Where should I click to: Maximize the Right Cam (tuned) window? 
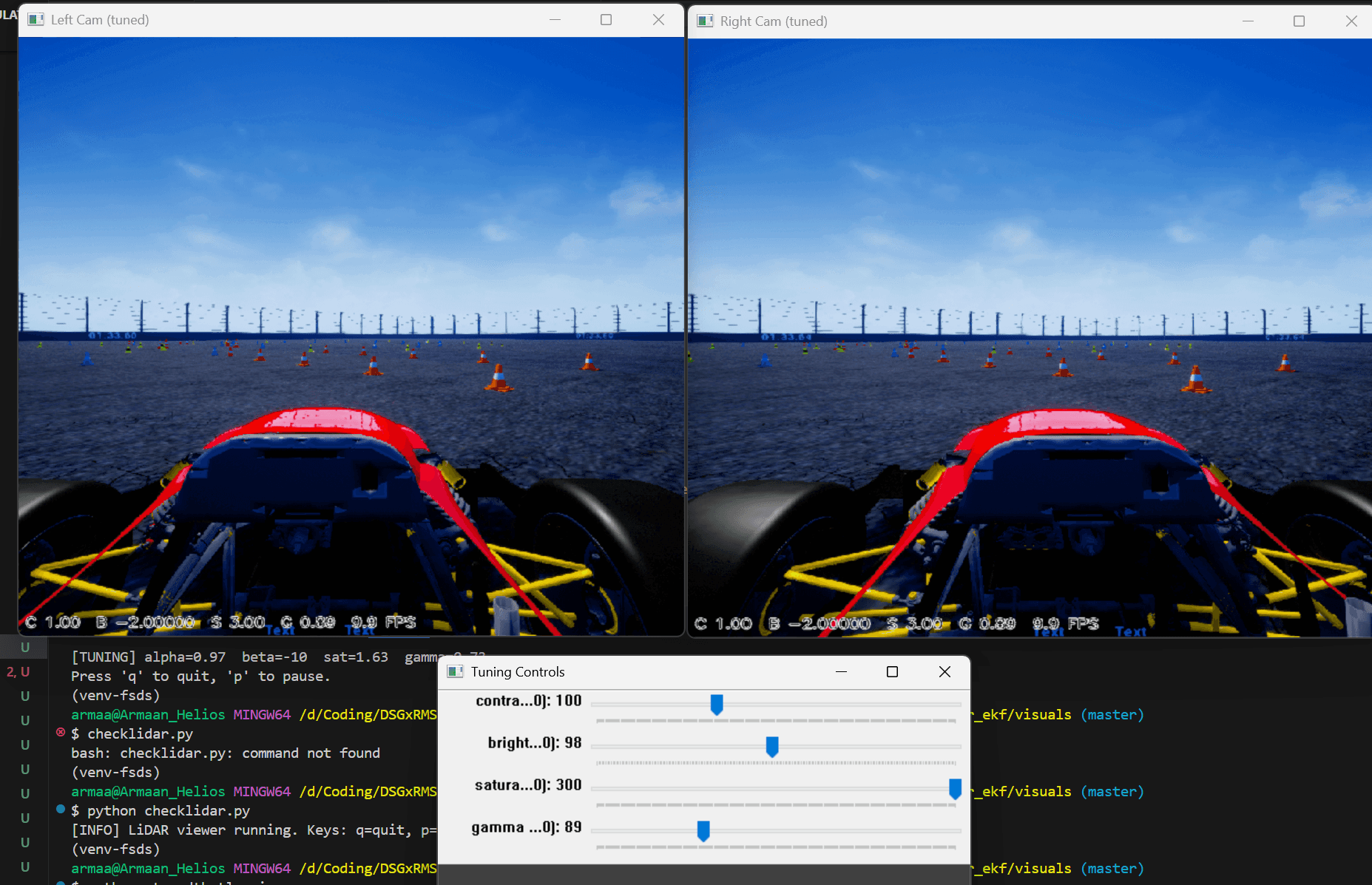1299,21
